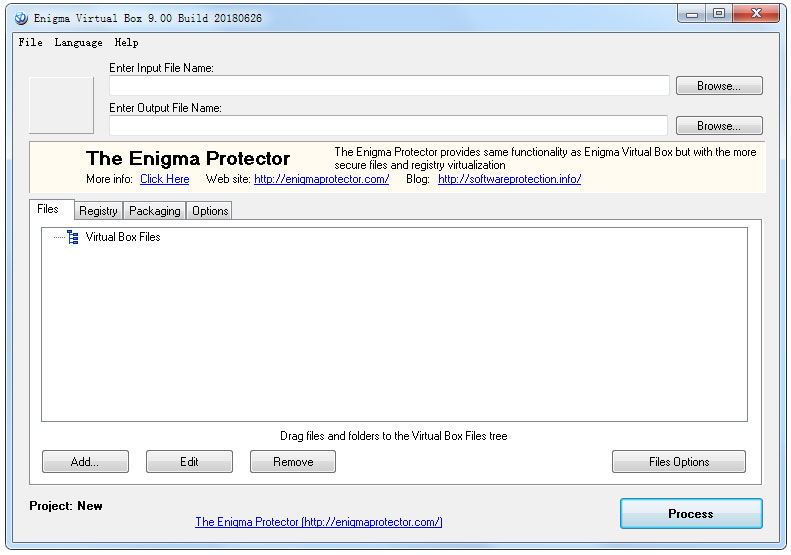The width and height of the screenshot is (791, 555).
Task: Switch to the Options tab
Action: 210,211
